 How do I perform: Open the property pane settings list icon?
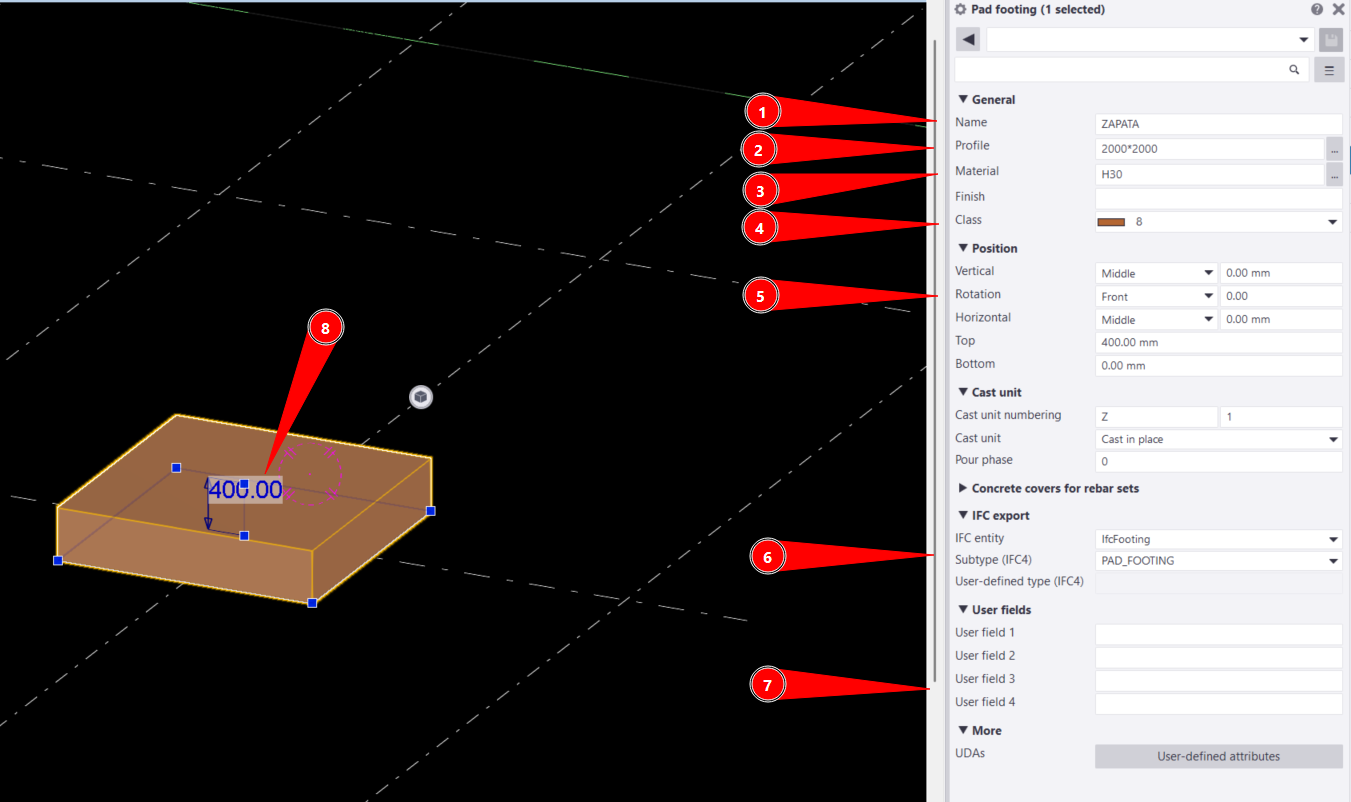coord(1329,70)
